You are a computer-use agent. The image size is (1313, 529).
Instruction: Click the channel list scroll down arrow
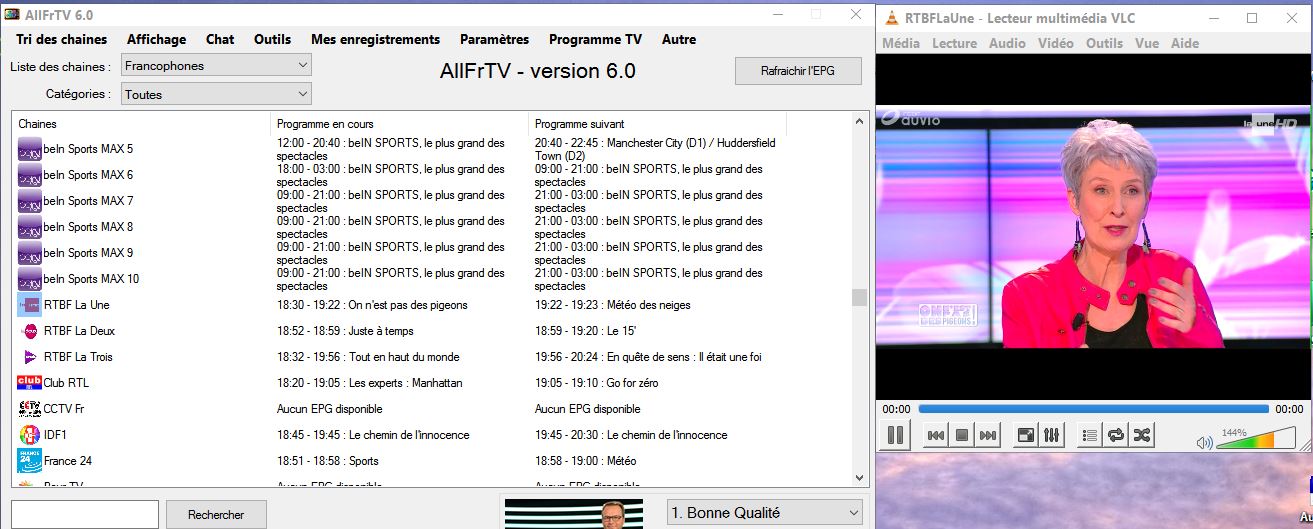pyautogui.click(x=859, y=478)
